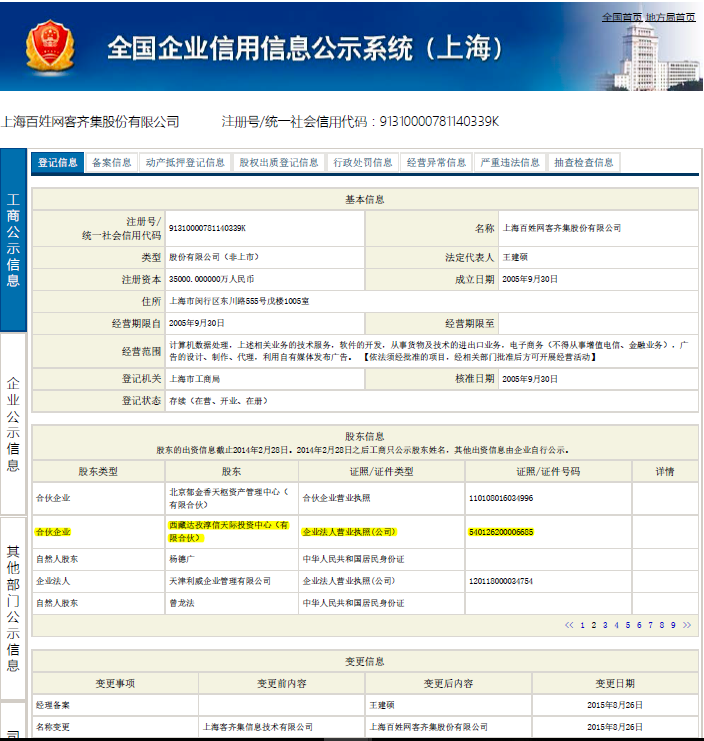Image resolution: width=704 pixels, height=741 pixels.
Task: Click 证照/证件号码 column header
Action: [x=548, y=471]
